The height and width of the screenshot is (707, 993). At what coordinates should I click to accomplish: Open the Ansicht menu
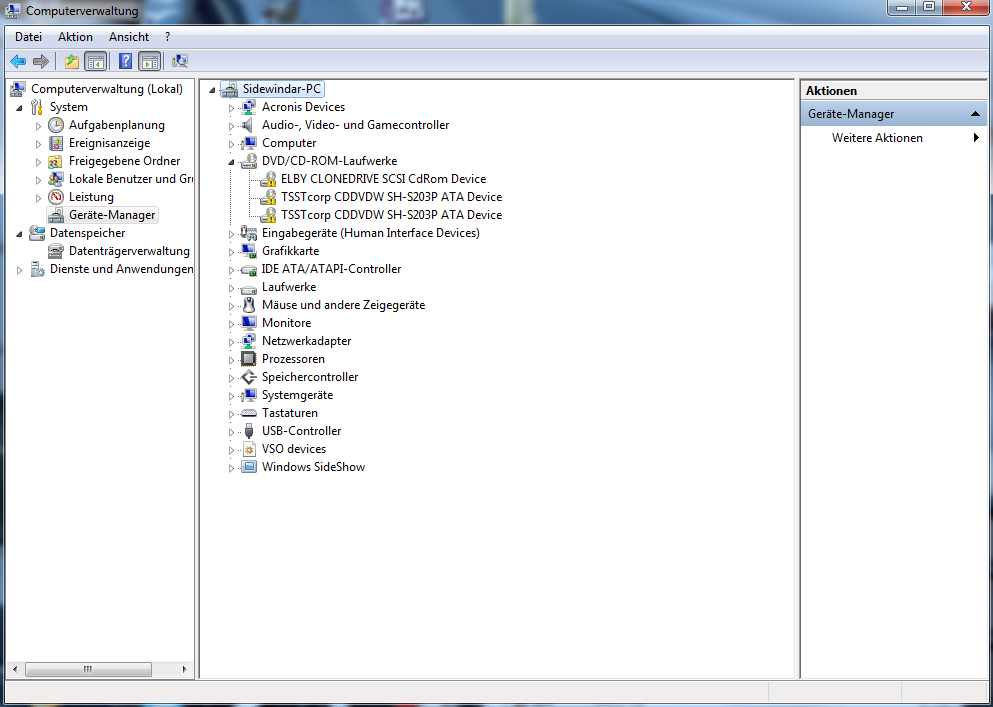(129, 37)
